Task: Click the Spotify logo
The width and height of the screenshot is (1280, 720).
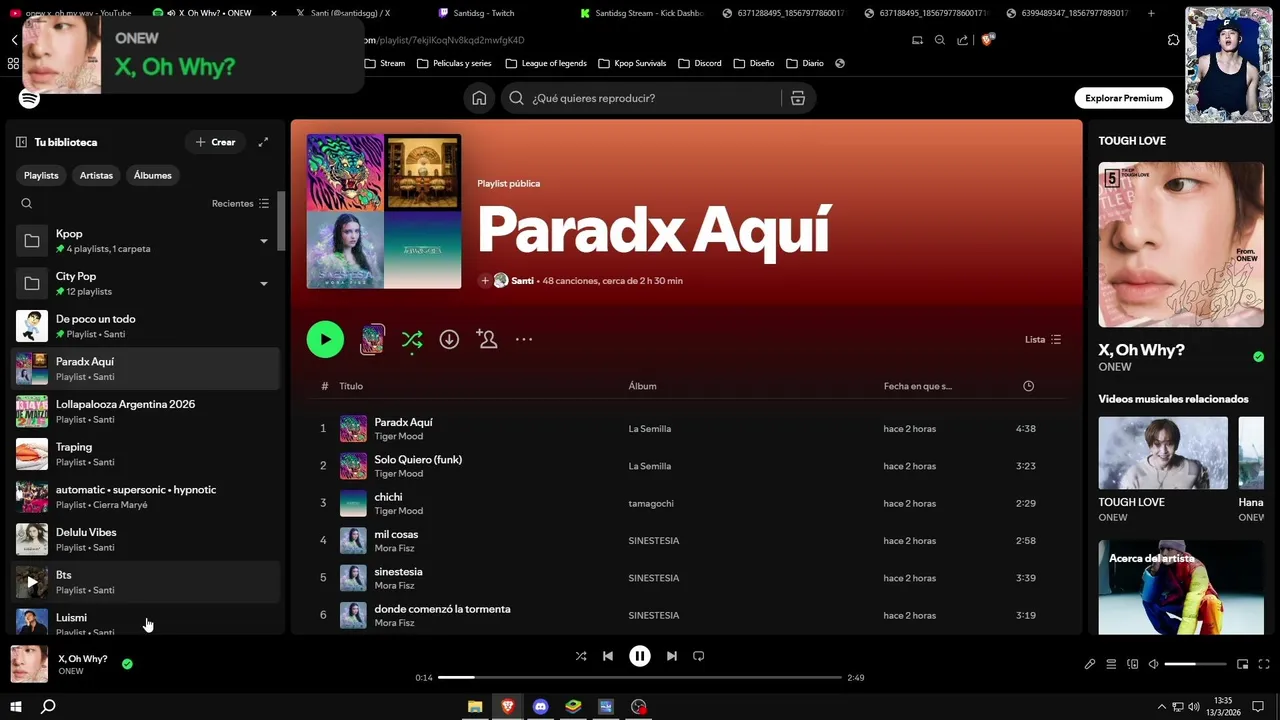Action: click(29, 98)
